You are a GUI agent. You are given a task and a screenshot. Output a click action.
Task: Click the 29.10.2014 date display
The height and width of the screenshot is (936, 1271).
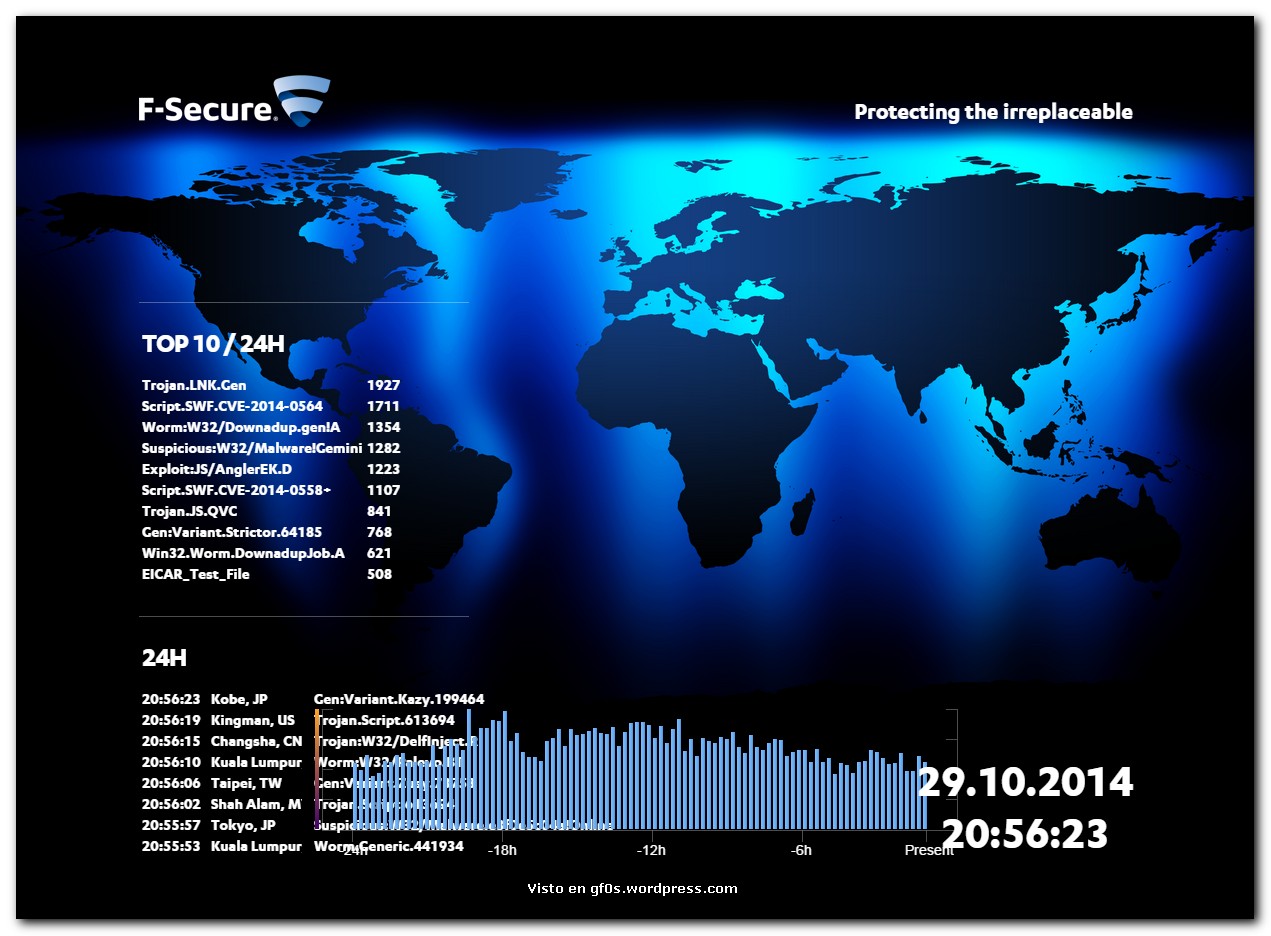pyautogui.click(x=1025, y=782)
